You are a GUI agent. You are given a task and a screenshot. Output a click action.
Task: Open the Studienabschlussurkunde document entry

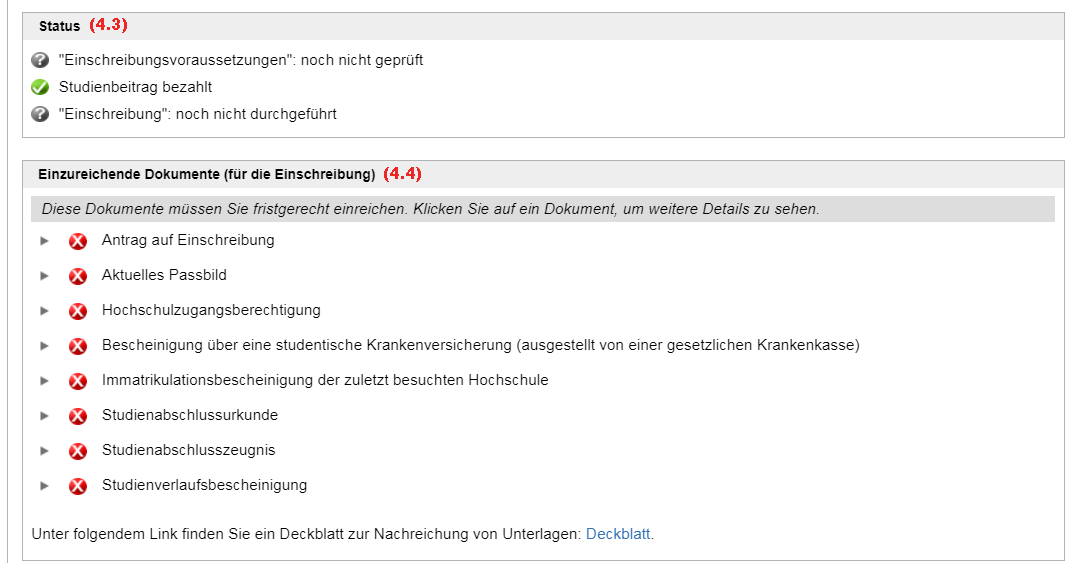click(190, 414)
